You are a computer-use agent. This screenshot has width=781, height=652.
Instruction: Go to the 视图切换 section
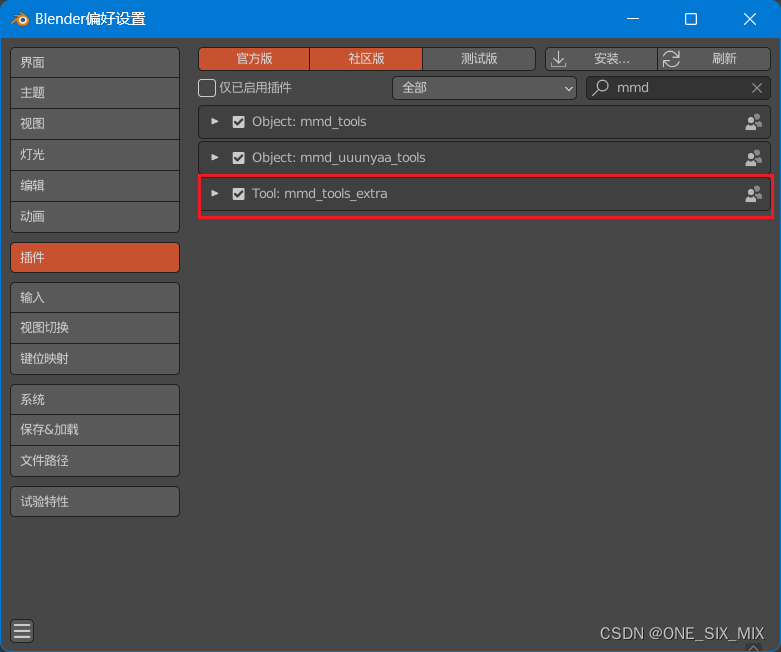[95, 328]
